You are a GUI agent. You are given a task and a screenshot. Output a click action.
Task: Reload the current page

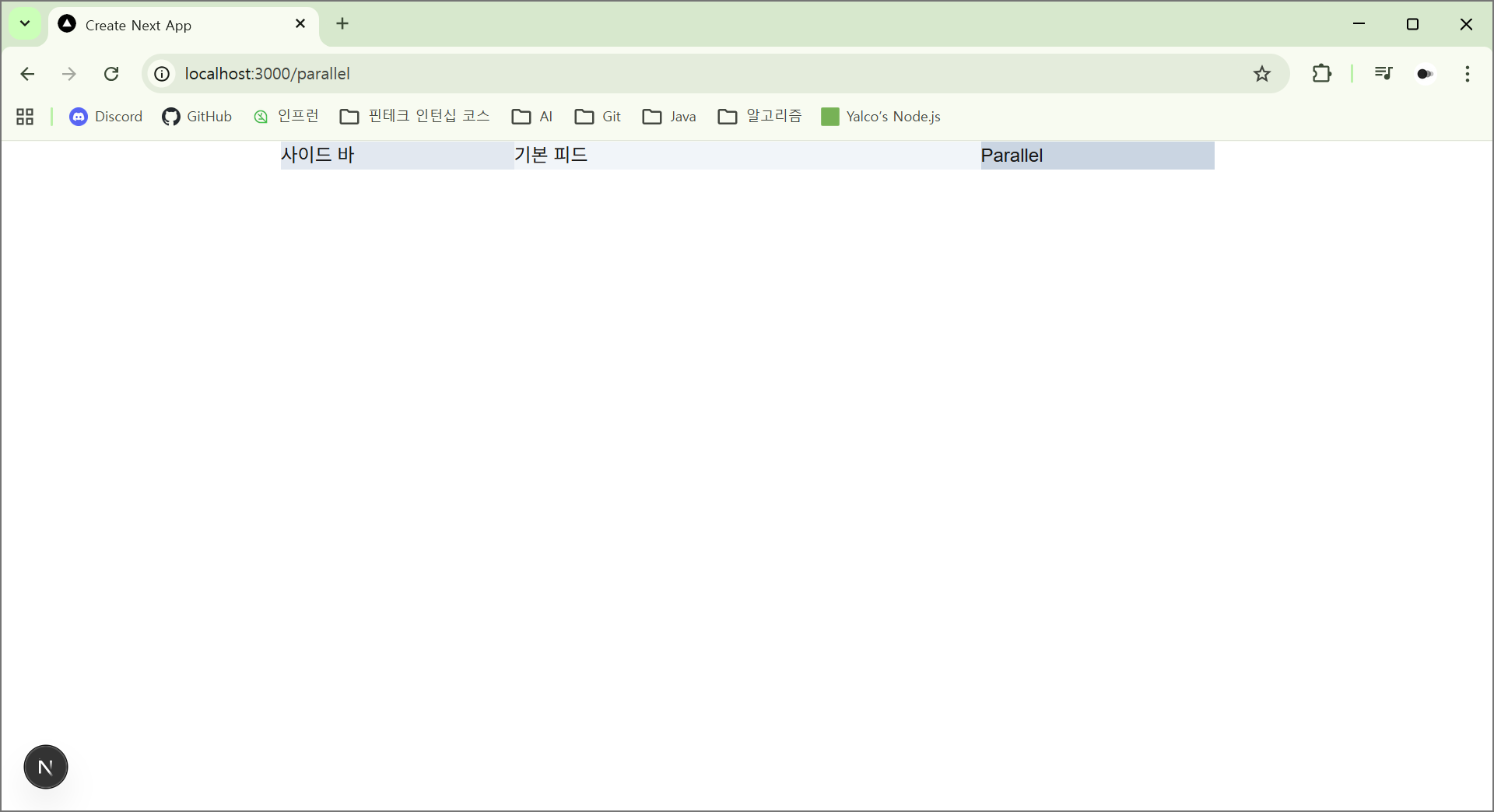[111, 74]
